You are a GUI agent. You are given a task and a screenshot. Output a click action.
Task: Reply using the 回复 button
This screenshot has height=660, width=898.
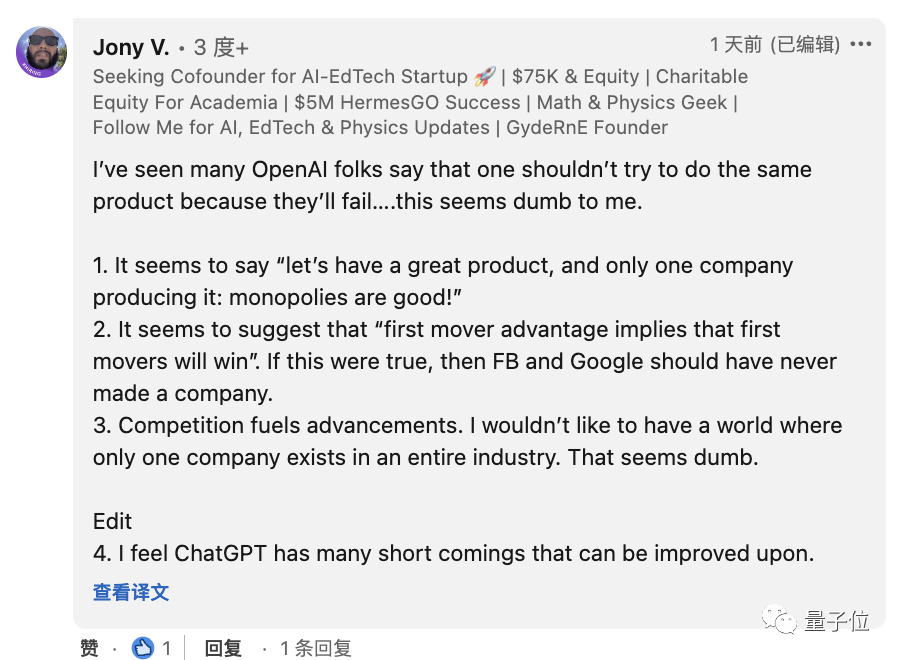click(x=223, y=648)
